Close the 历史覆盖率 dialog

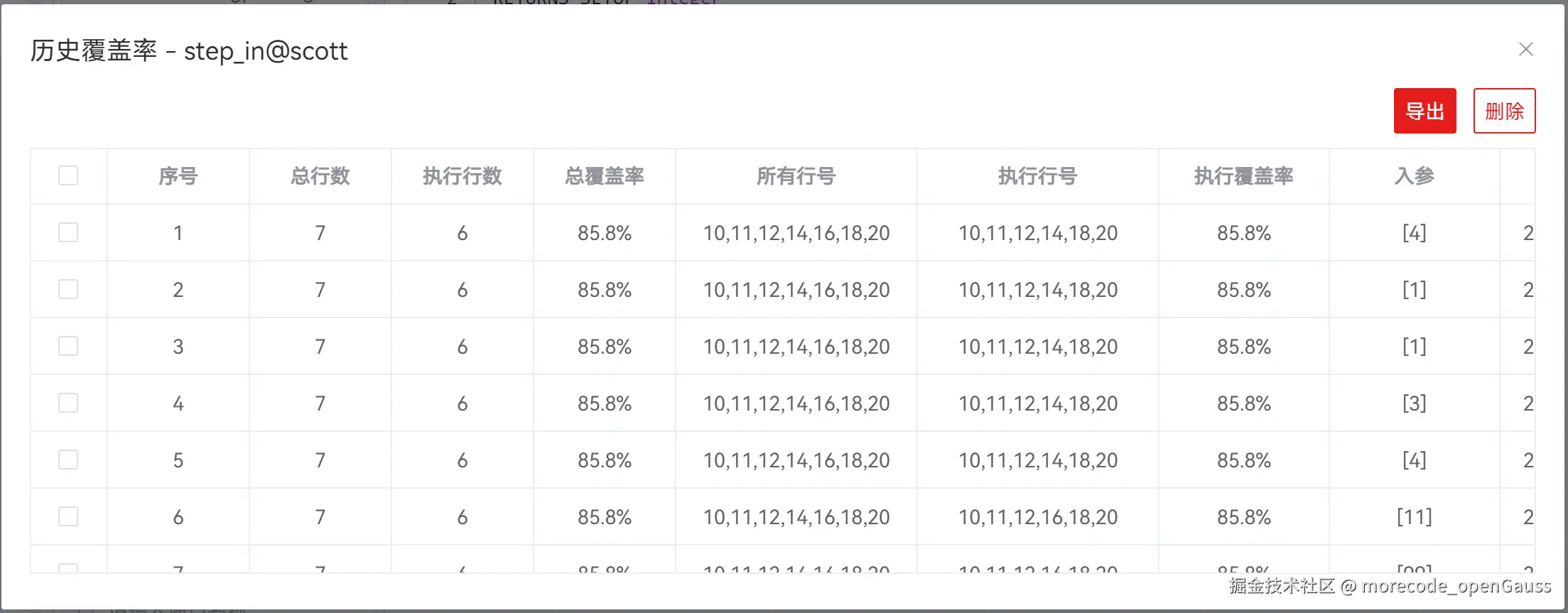pos(1525,50)
